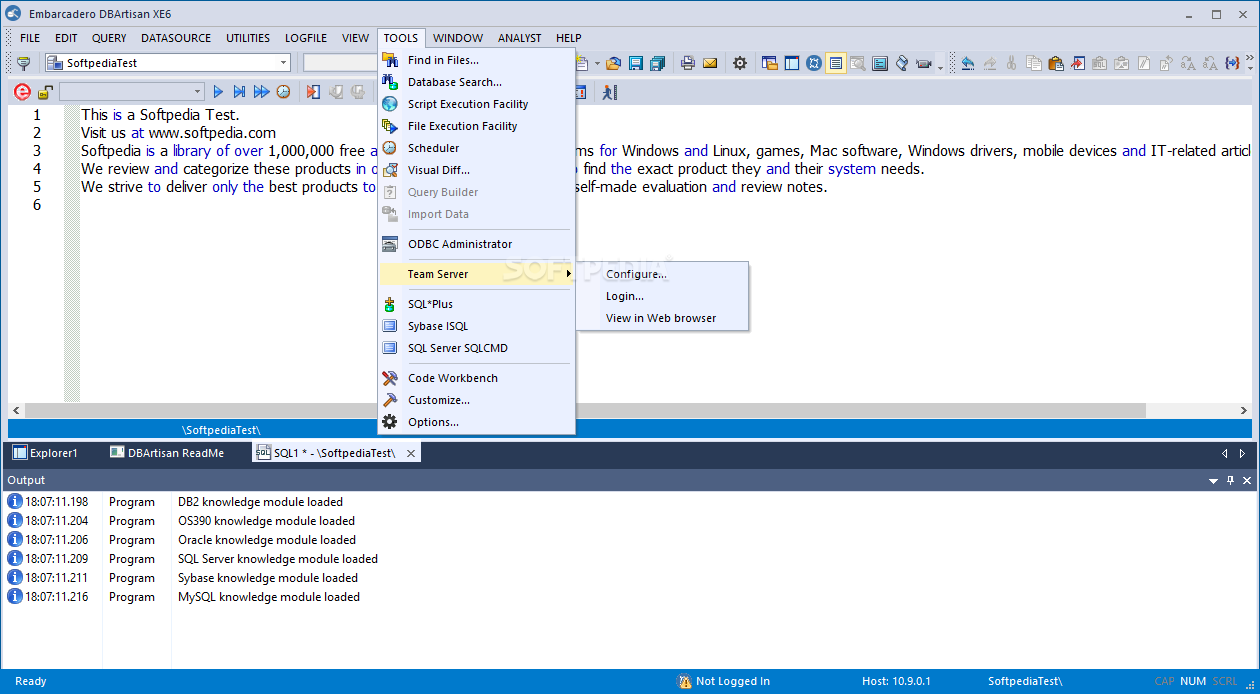The image size is (1260, 694).
Task: Click the red-bordered page icon after clock
Action: pos(314,92)
